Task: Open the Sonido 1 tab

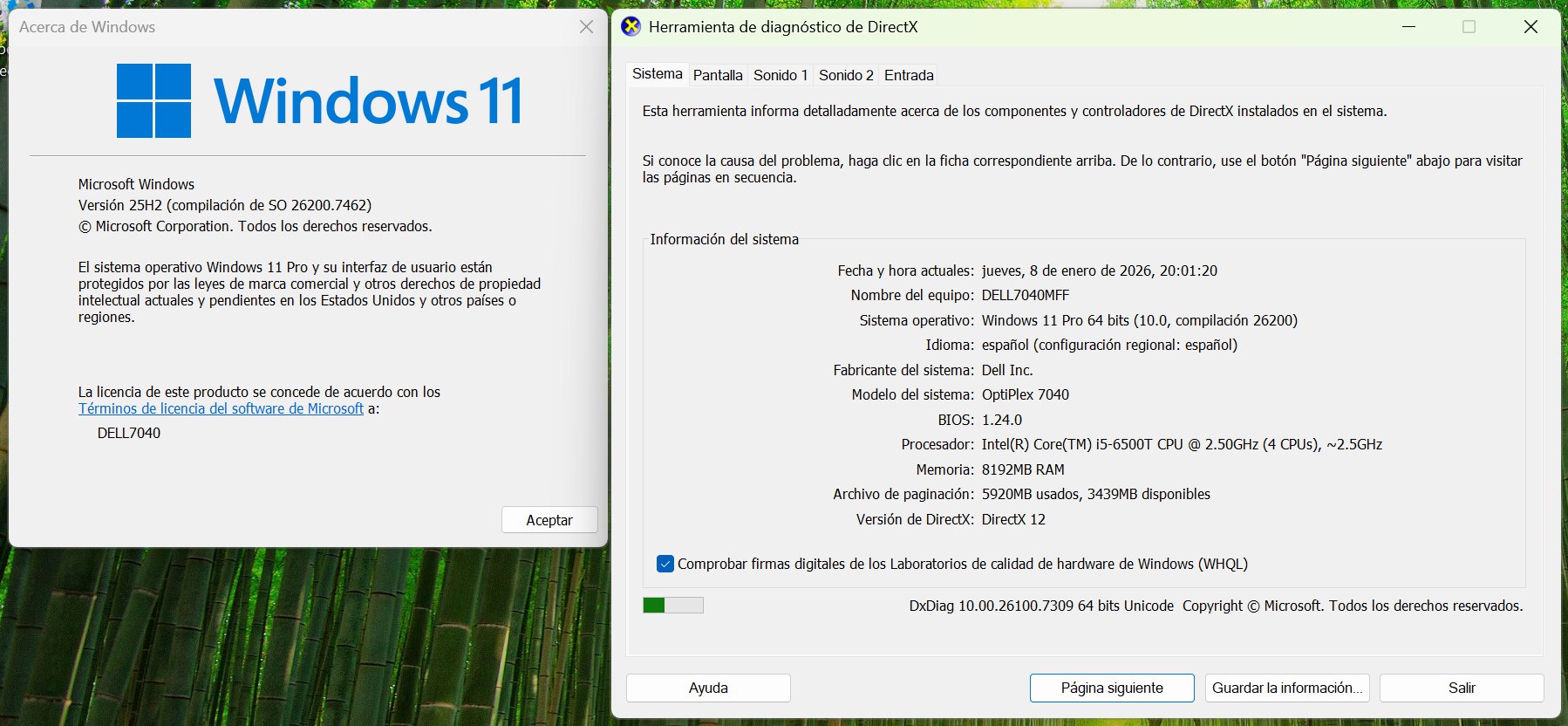Action: 780,75
